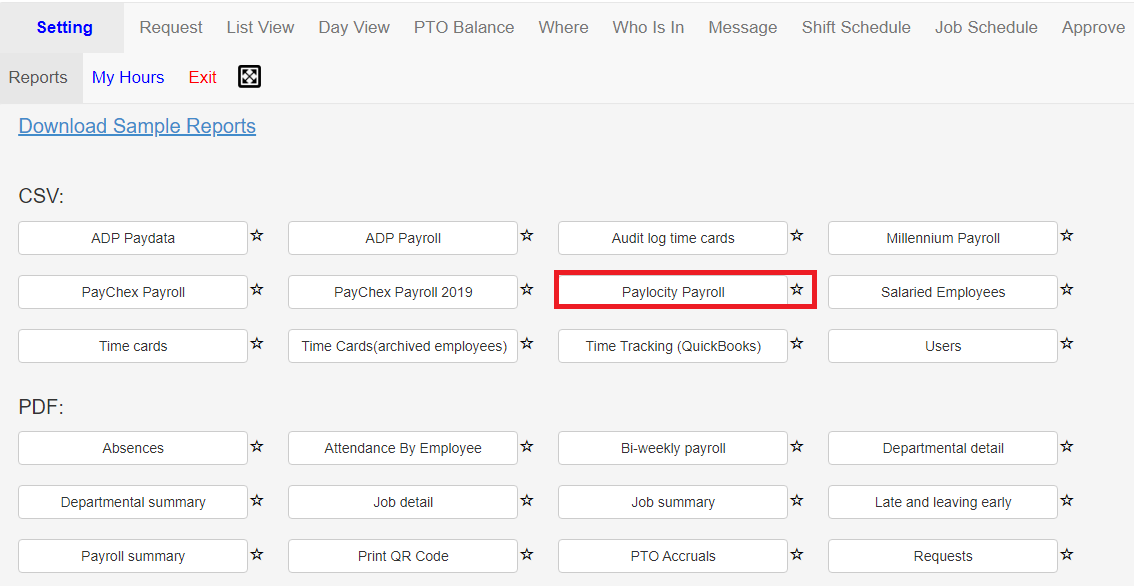This screenshot has width=1136, height=586.
Task: Toggle favorite star for Millennium Payroll
Action: [1066, 236]
